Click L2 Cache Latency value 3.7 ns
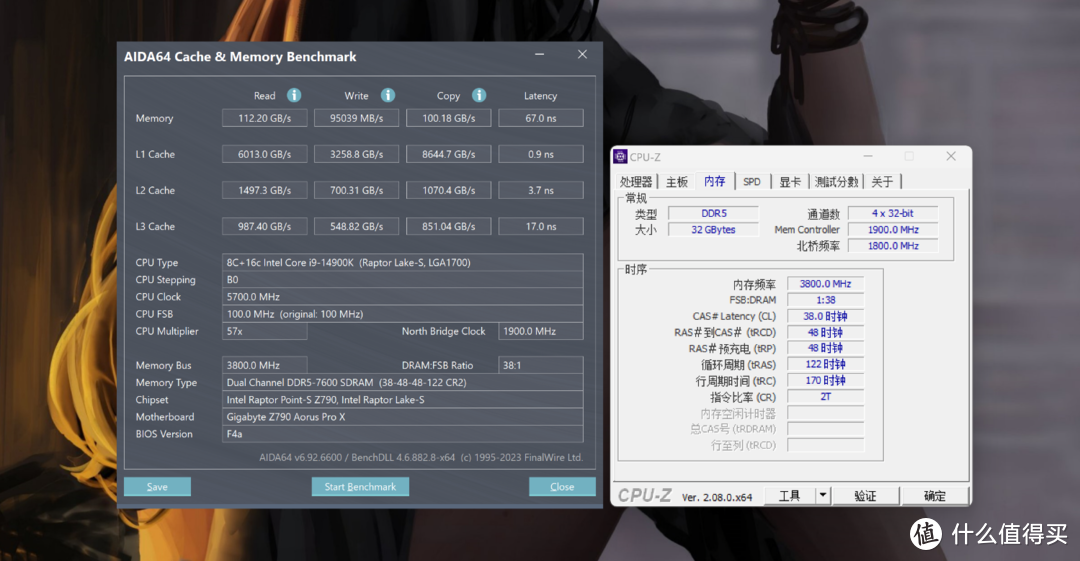Screen dimensions: 1080x561 (541, 190)
